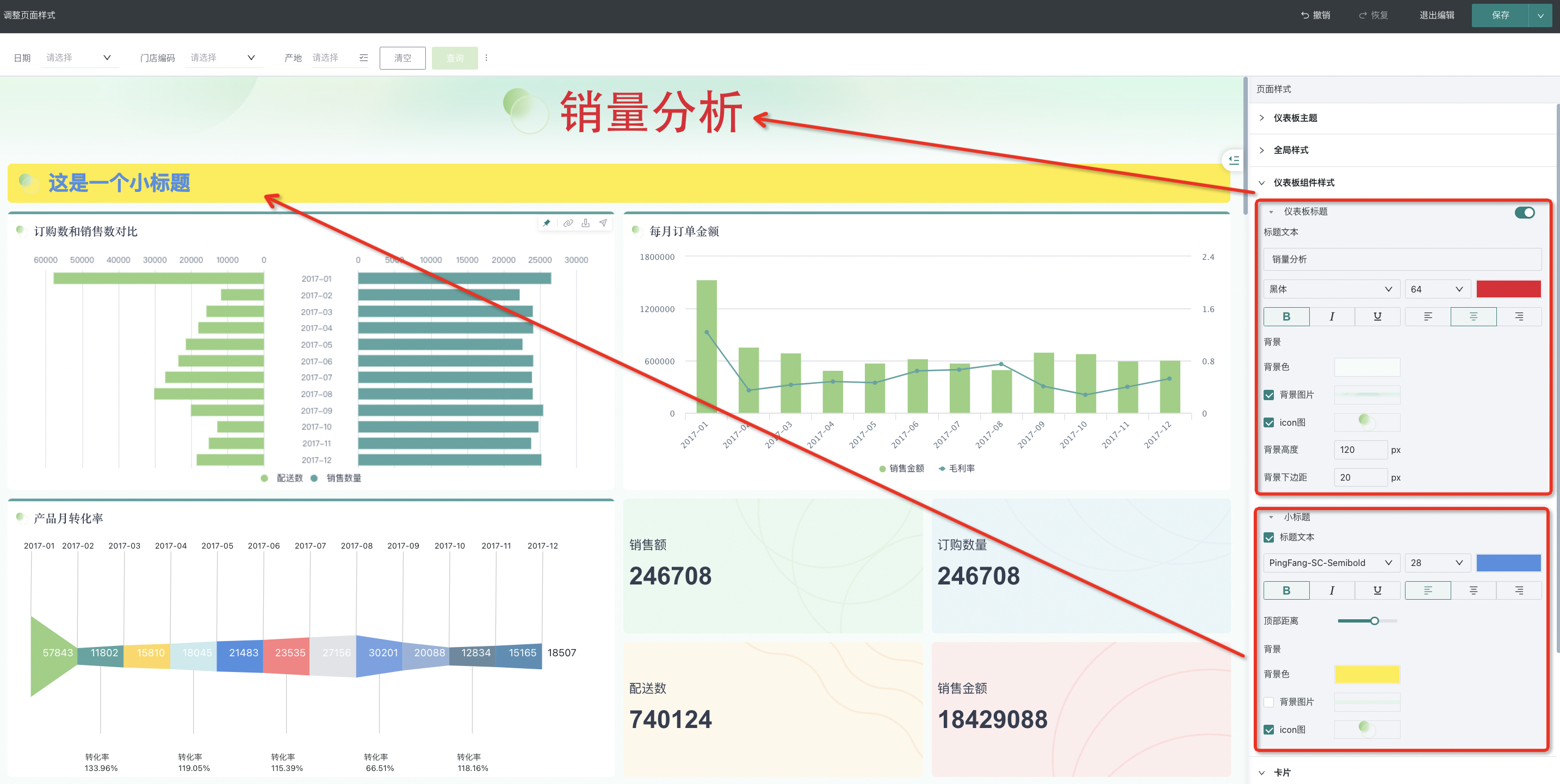
Task: Click the pin icon on 订购数和销售数对比 chart
Action: coord(547,223)
